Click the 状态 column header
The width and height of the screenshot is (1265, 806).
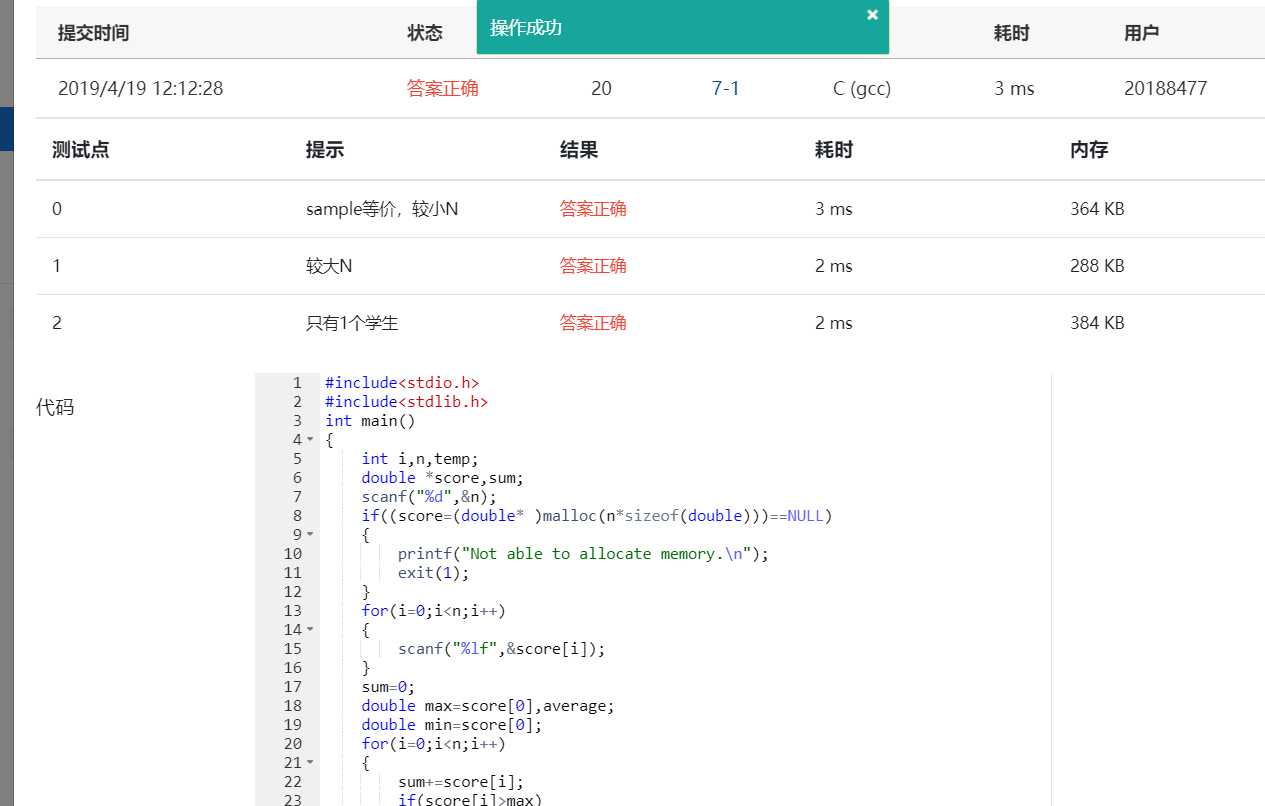tap(425, 33)
